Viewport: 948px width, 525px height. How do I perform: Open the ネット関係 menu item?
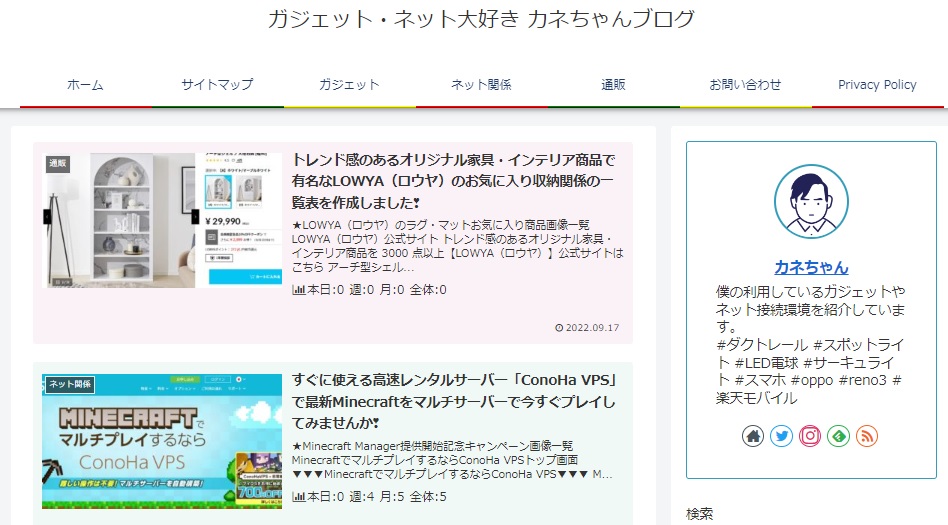(481, 85)
